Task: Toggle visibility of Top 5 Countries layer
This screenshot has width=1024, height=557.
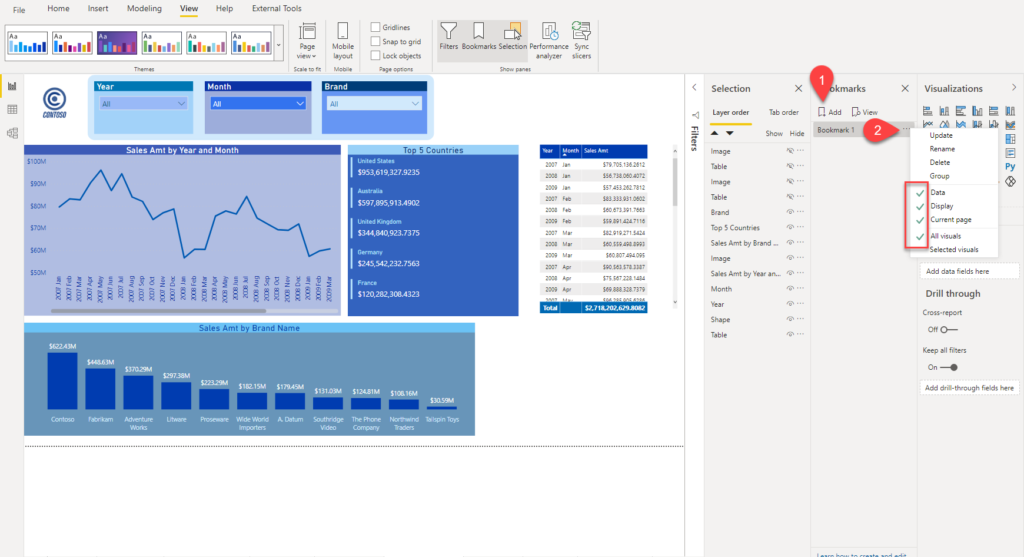Action: click(x=790, y=227)
